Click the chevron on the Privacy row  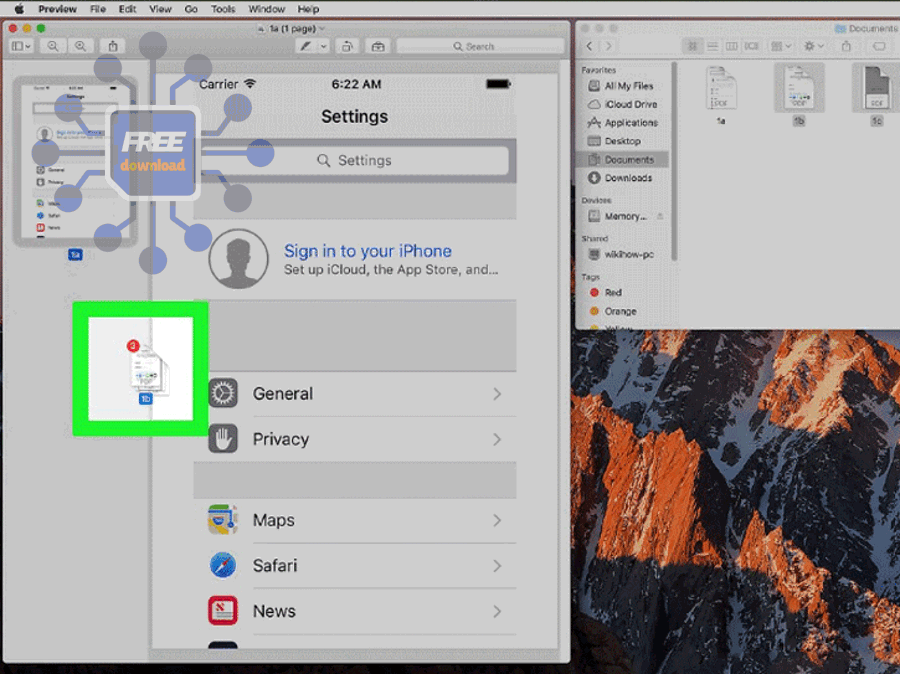pyautogui.click(x=497, y=439)
